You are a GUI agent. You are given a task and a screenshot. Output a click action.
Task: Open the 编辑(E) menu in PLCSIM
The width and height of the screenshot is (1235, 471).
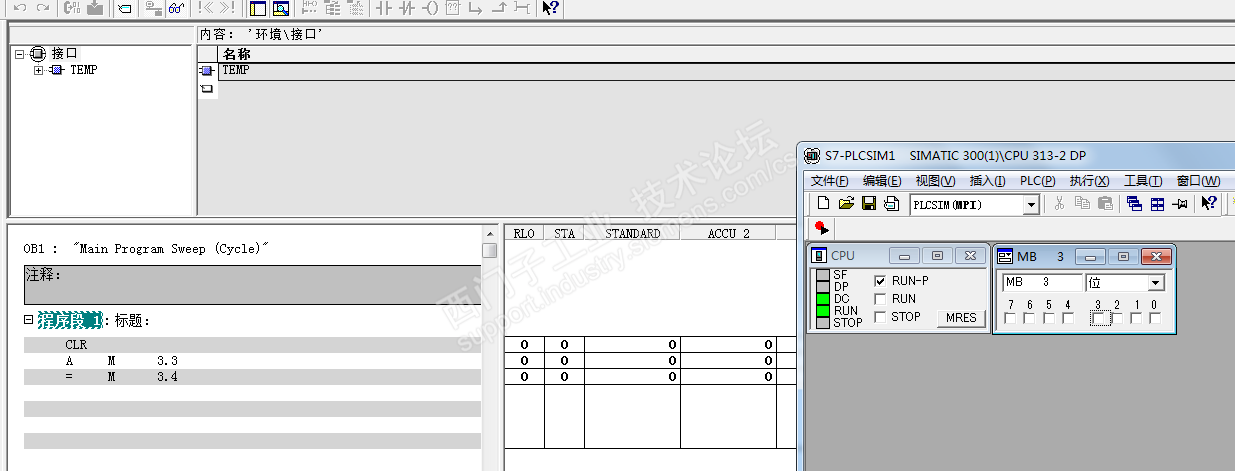[x=882, y=181]
